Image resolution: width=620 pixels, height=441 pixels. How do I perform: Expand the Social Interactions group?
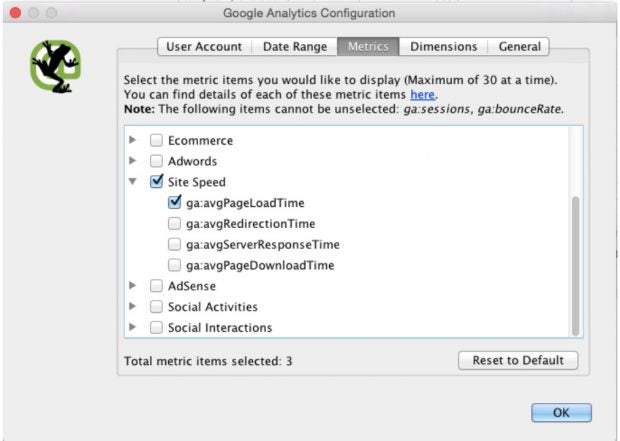(x=133, y=327)
